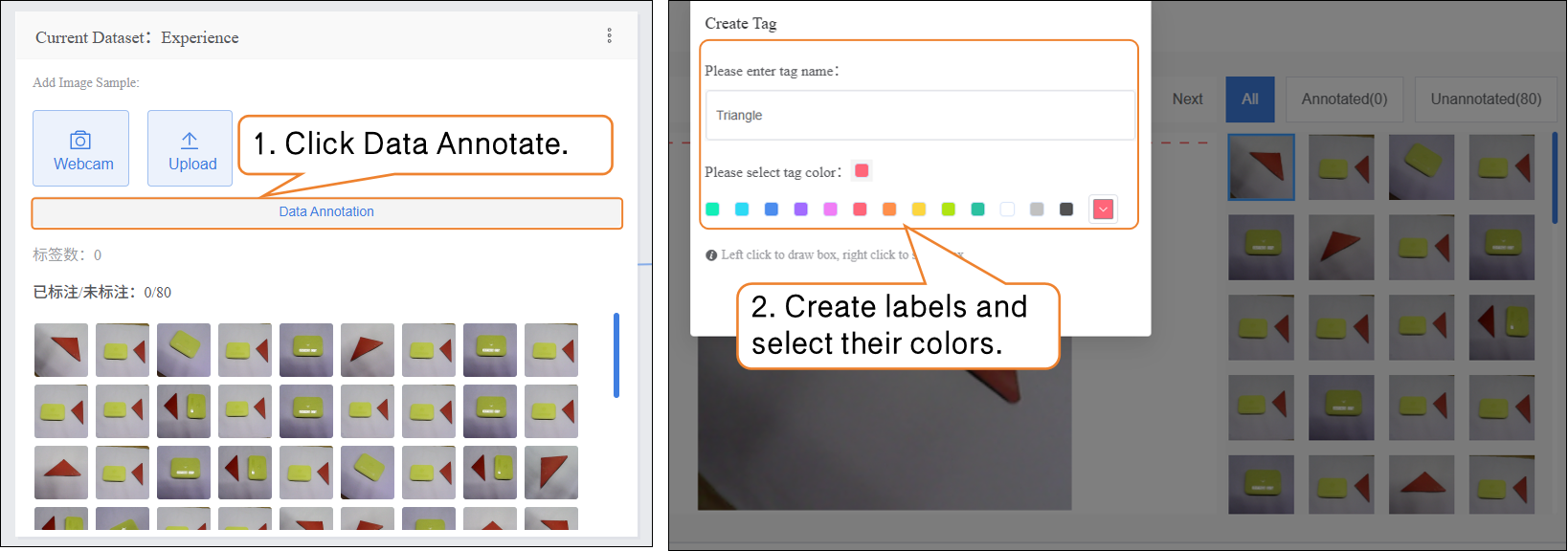This screenshot has height=551, width=1568.
Task: Pick the yellow tag color swatch
Action: [919, 209]
